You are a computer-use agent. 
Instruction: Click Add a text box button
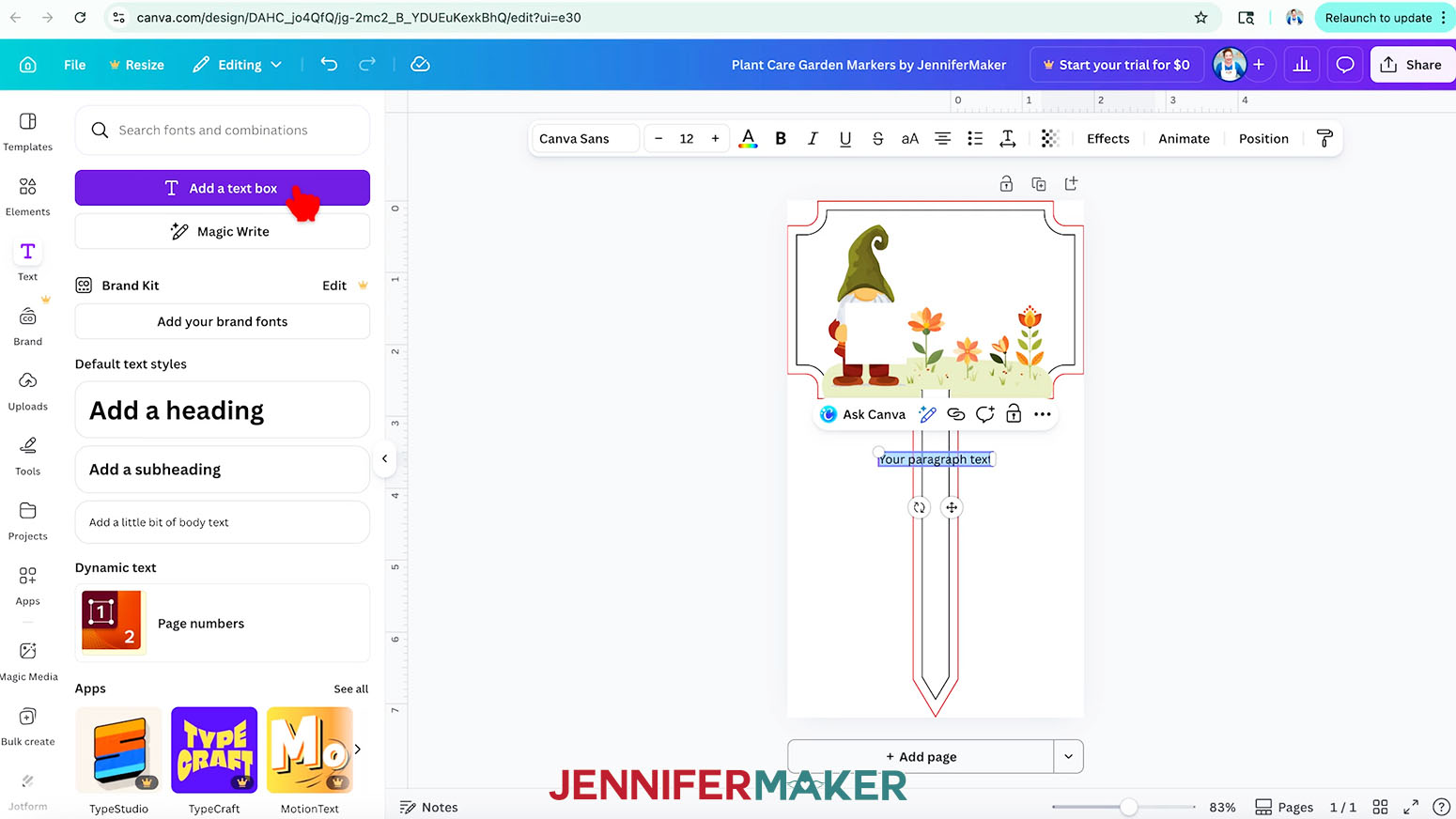click(x=223, y=188)
